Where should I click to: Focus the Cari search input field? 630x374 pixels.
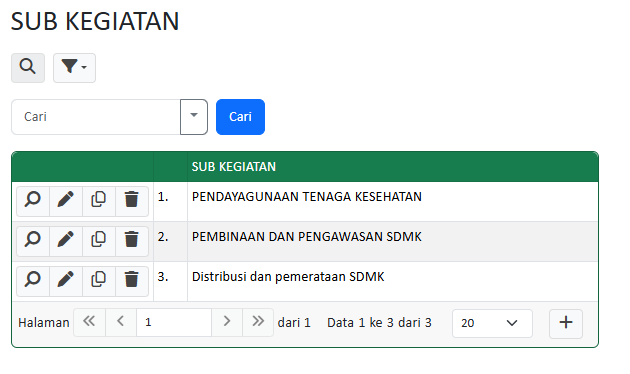coord(96,117)
